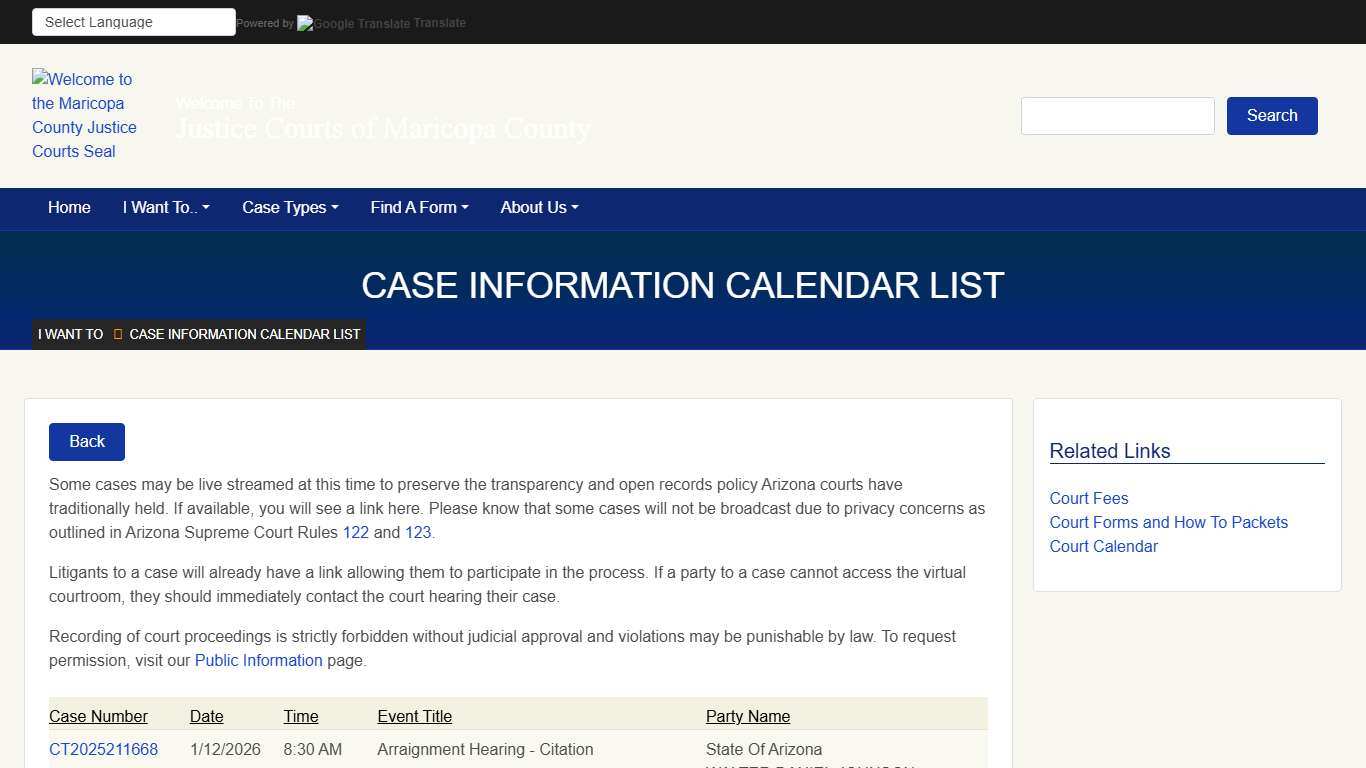Select Home in the navigation bar
This screenshot has height=768, width=1366.
click(x=68, y=208)
